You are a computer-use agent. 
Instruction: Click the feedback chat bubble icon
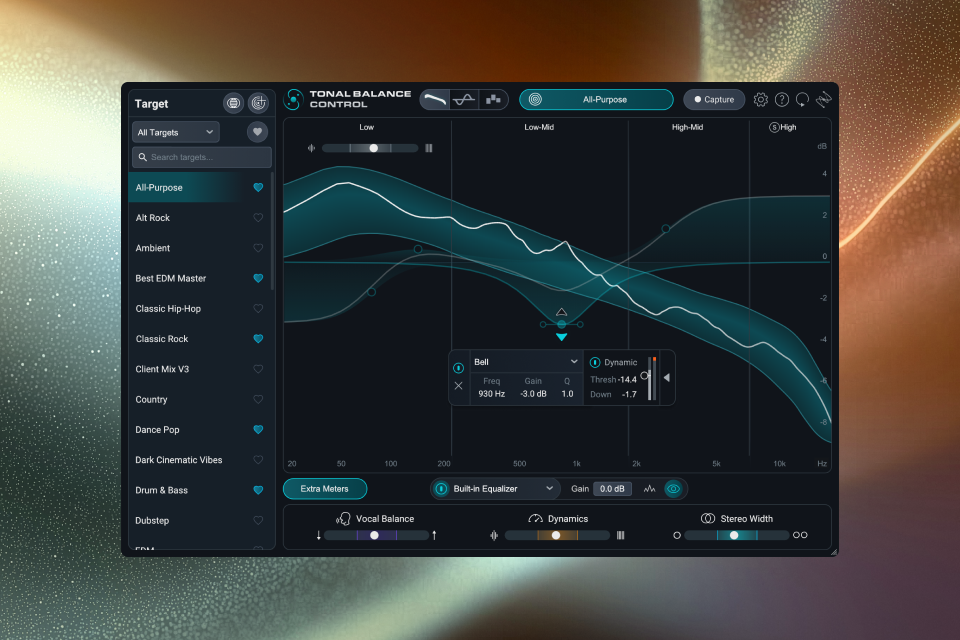pos(803,100)
